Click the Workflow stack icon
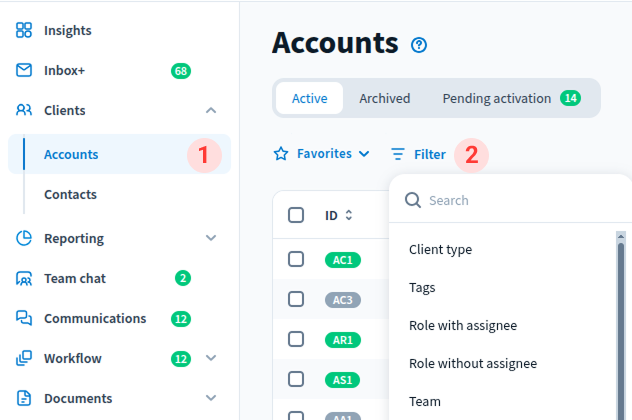 pyautogui.click(x=24, y=358)
